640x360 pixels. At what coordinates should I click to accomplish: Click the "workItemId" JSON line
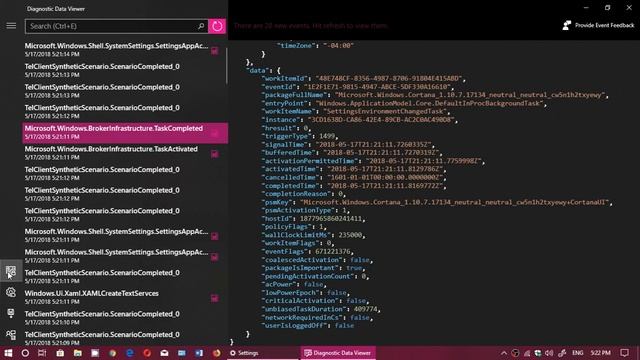click(363, 78)
